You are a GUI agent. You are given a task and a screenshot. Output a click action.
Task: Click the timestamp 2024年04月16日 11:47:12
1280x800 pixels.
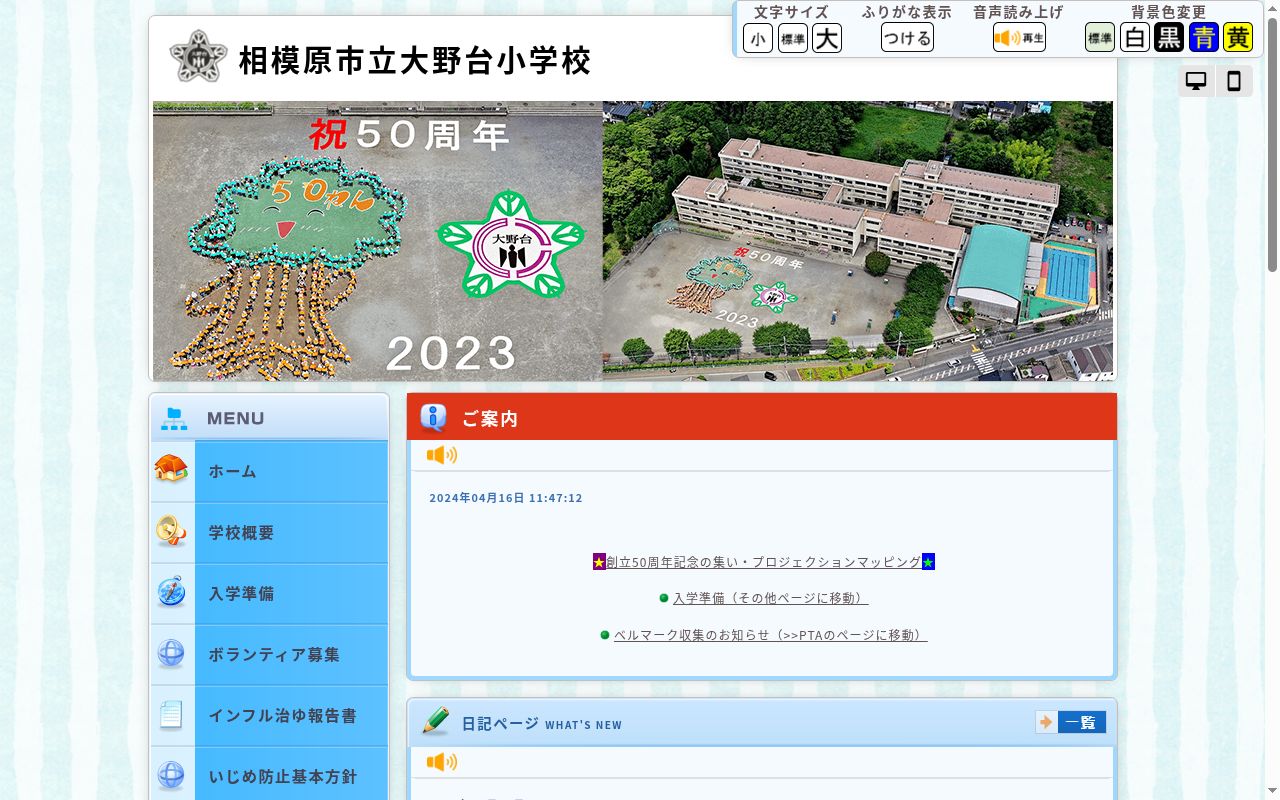[x=506, y=498]
